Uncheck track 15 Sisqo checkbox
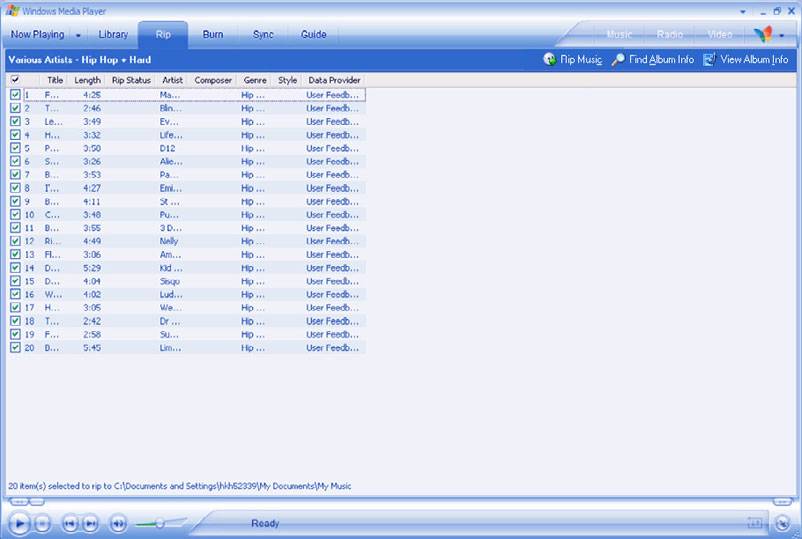 [15, 281]
